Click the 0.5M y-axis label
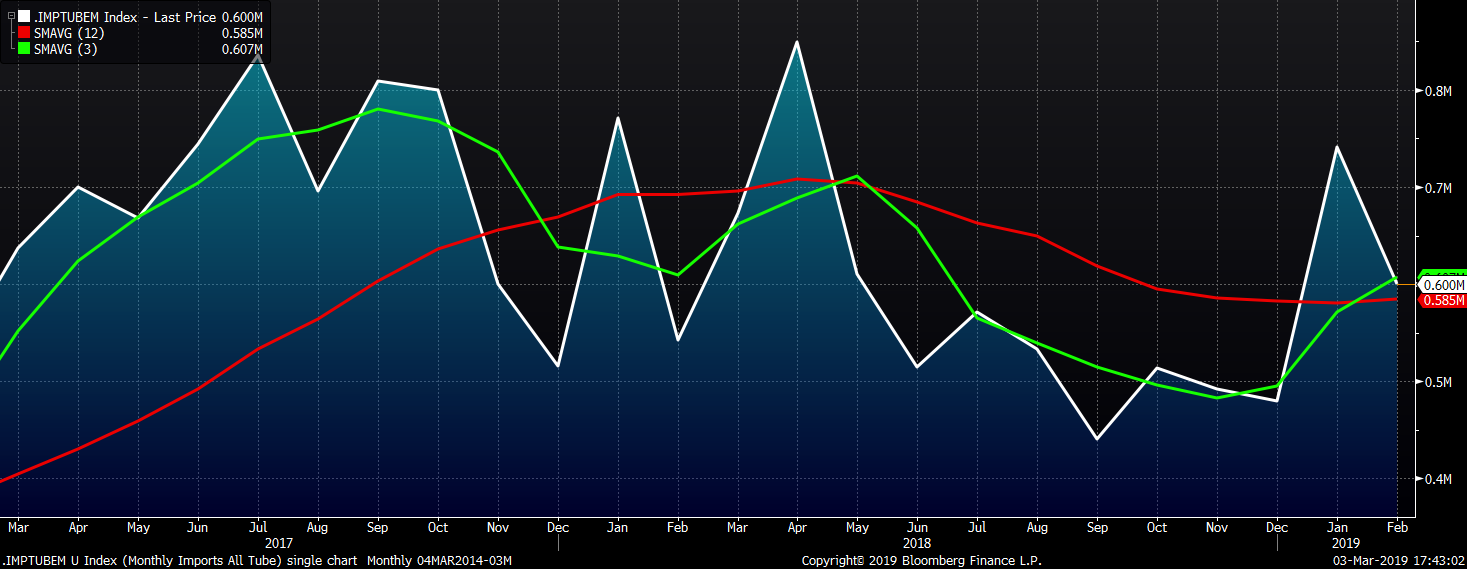The width and height of the screenshot is (1467, 569). pos(1438,382)
